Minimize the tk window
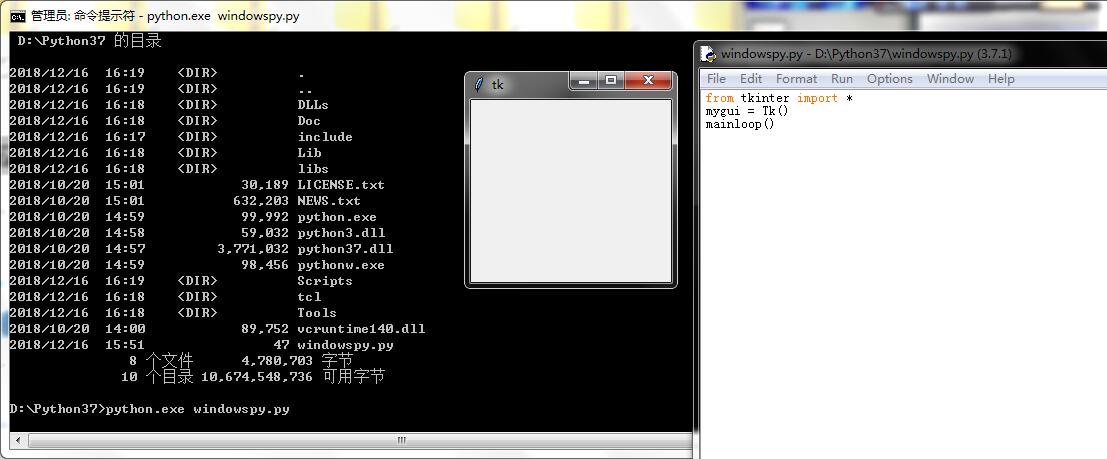This screenshot has width=1107, height=459. [x=584, y=81]
